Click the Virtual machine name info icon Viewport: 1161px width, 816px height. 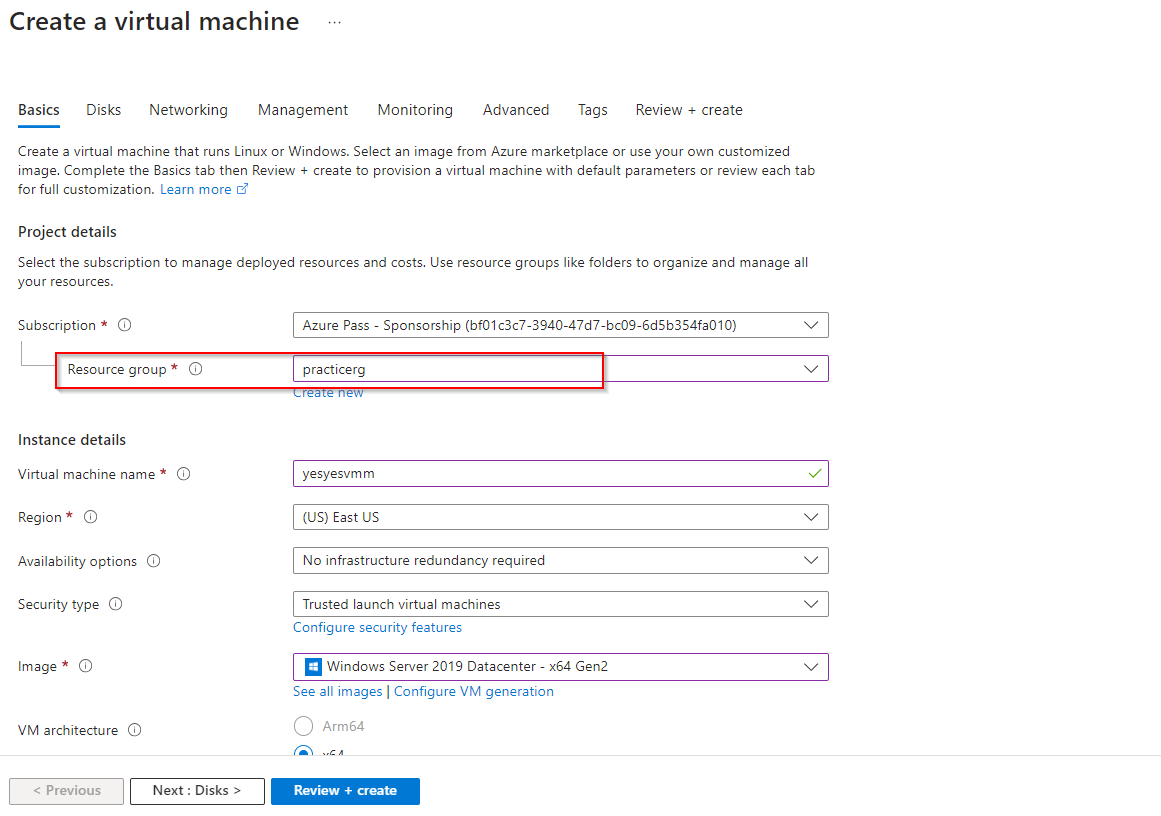(184, 474)
